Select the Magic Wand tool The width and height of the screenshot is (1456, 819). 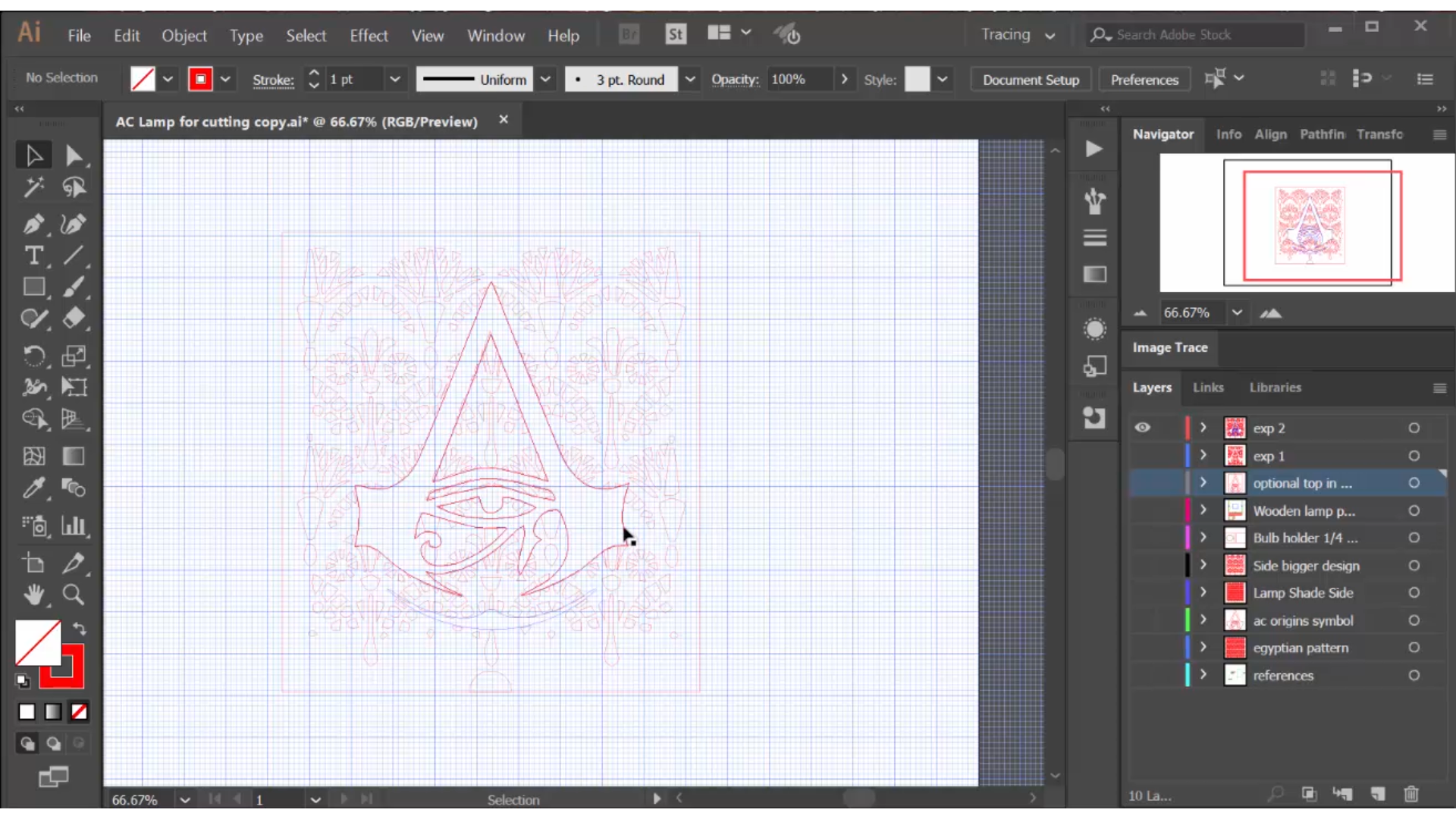[33, 187]
